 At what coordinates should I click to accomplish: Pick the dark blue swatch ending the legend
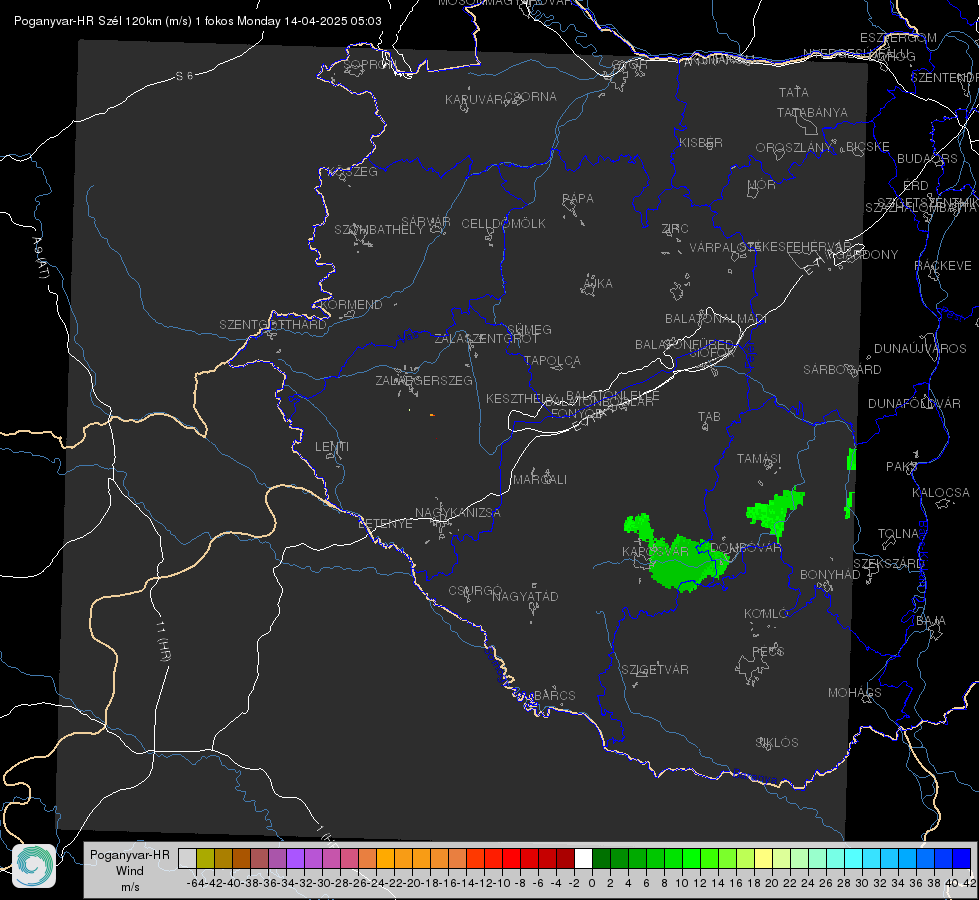click(962, 859)
